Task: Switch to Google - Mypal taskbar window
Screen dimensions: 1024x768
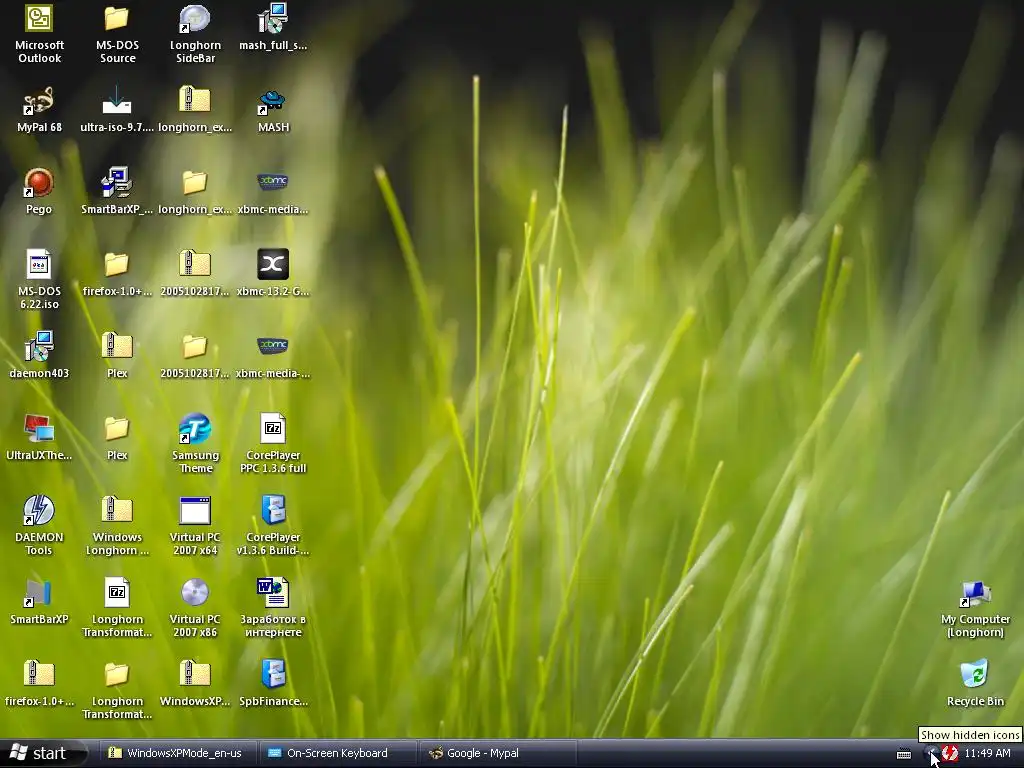Action: pyautogui.click(x=498, y=753)
